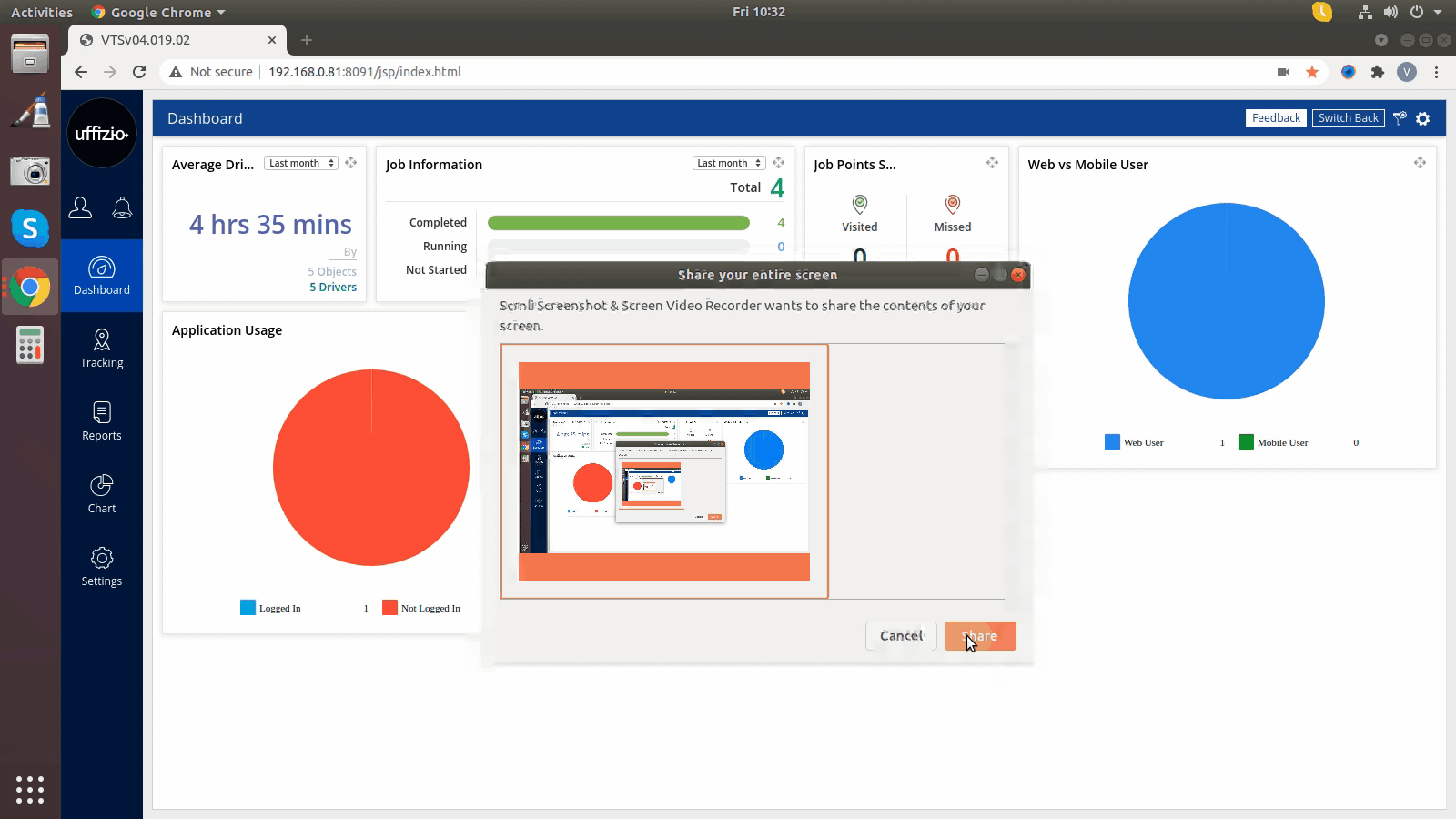The width and height of the screenshot is (1456, 819).
Task: Expand the Average Driving Last month dropdown
Action: (x=301, y=163)
